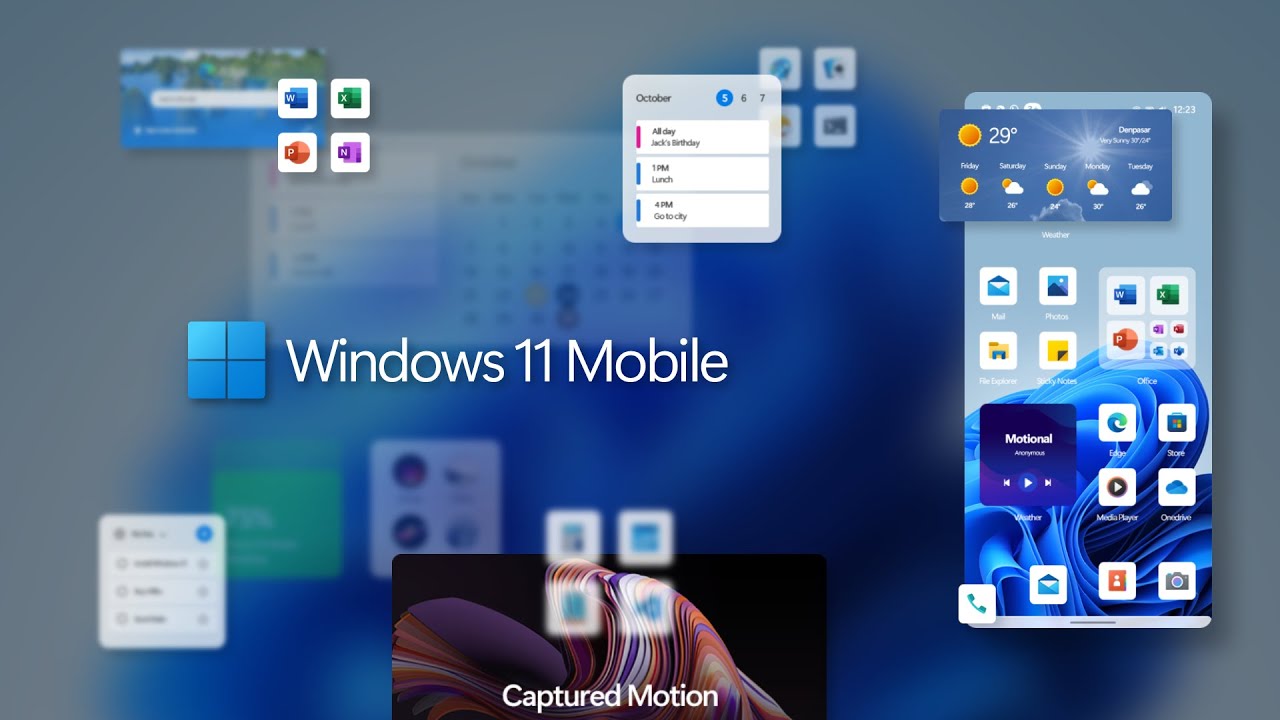Tap the Phone dialer icon in the dock
This screenshot has height=720, width=1280.
(x=977, y=603)
